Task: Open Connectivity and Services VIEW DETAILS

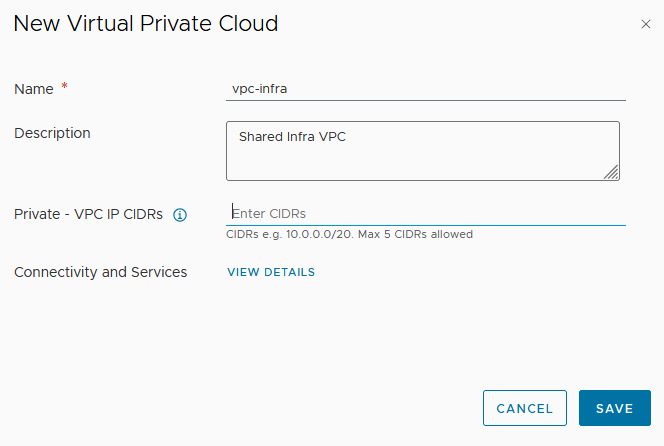Action: [x=271, y=272]
